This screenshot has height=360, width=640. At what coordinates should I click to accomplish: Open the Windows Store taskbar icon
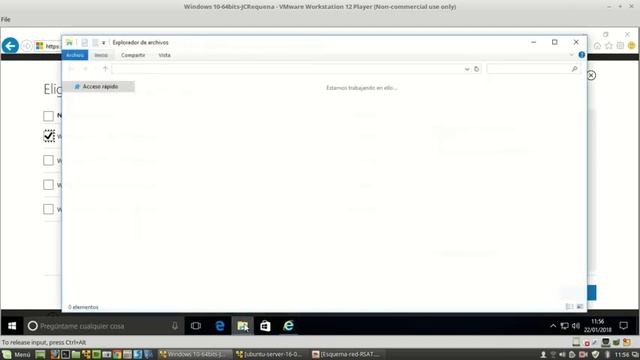(265, 326)
